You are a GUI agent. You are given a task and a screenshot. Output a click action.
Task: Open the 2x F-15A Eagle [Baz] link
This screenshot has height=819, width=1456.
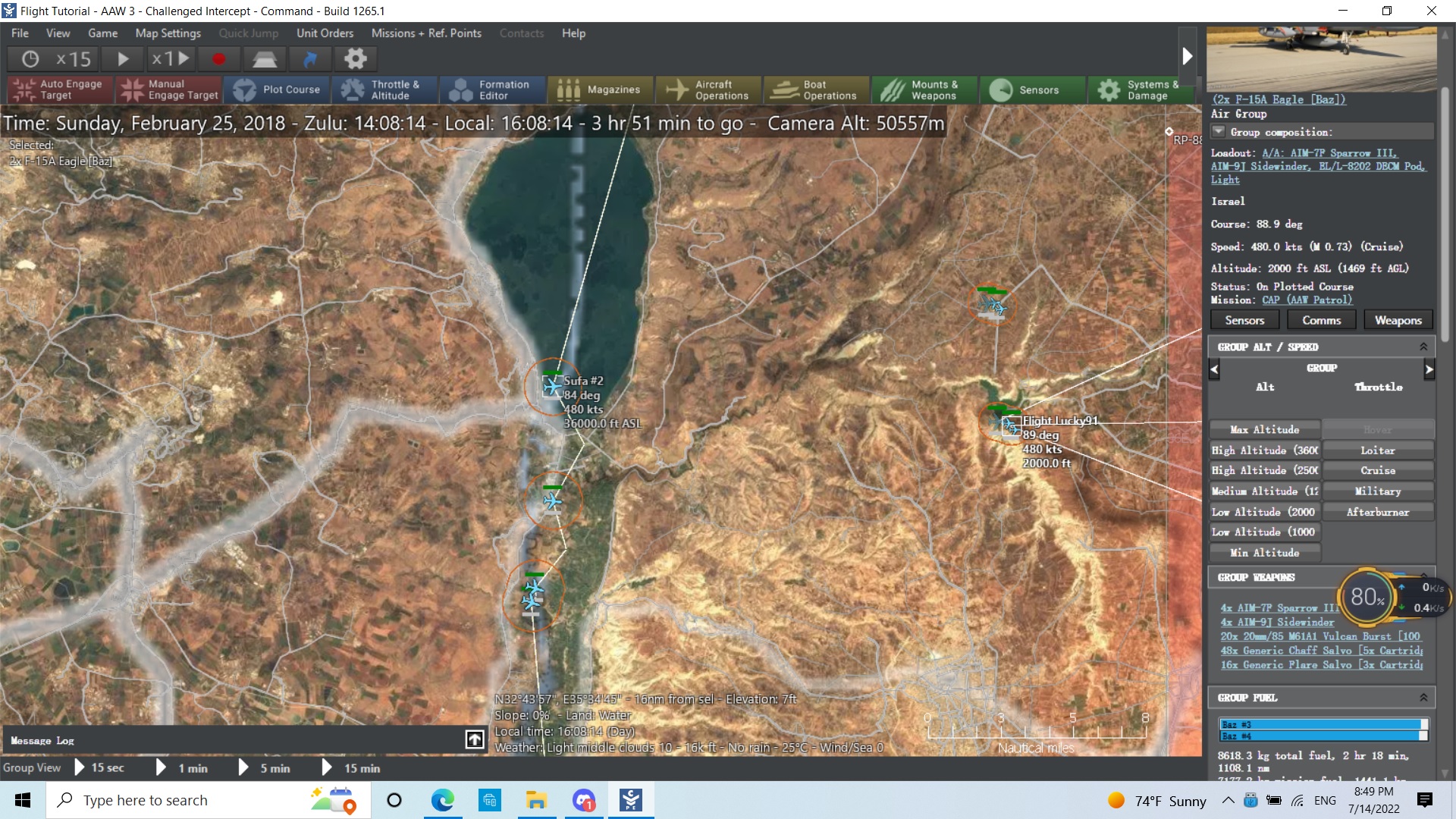coord(1279,99)
